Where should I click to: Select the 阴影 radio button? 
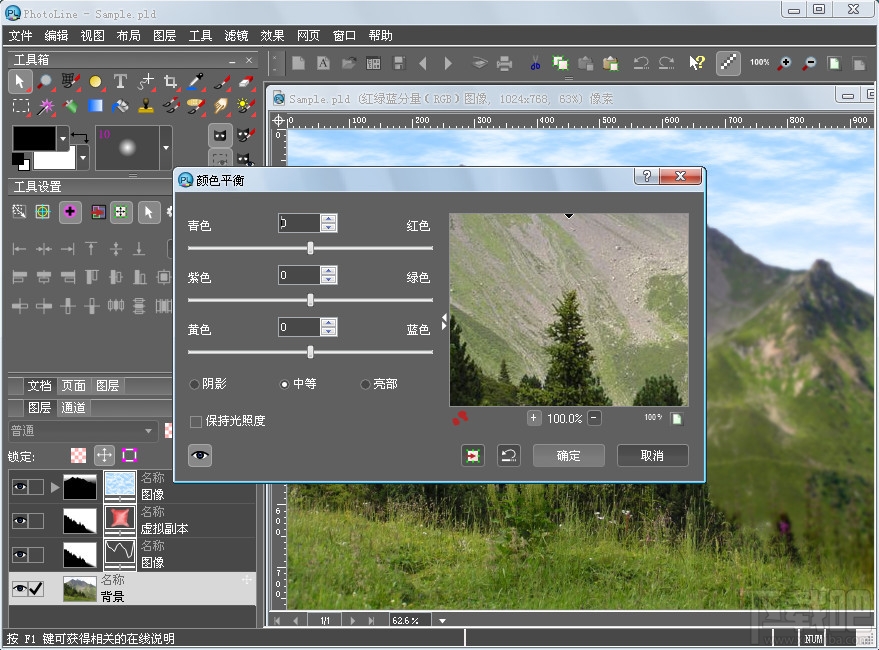(194, 384)
